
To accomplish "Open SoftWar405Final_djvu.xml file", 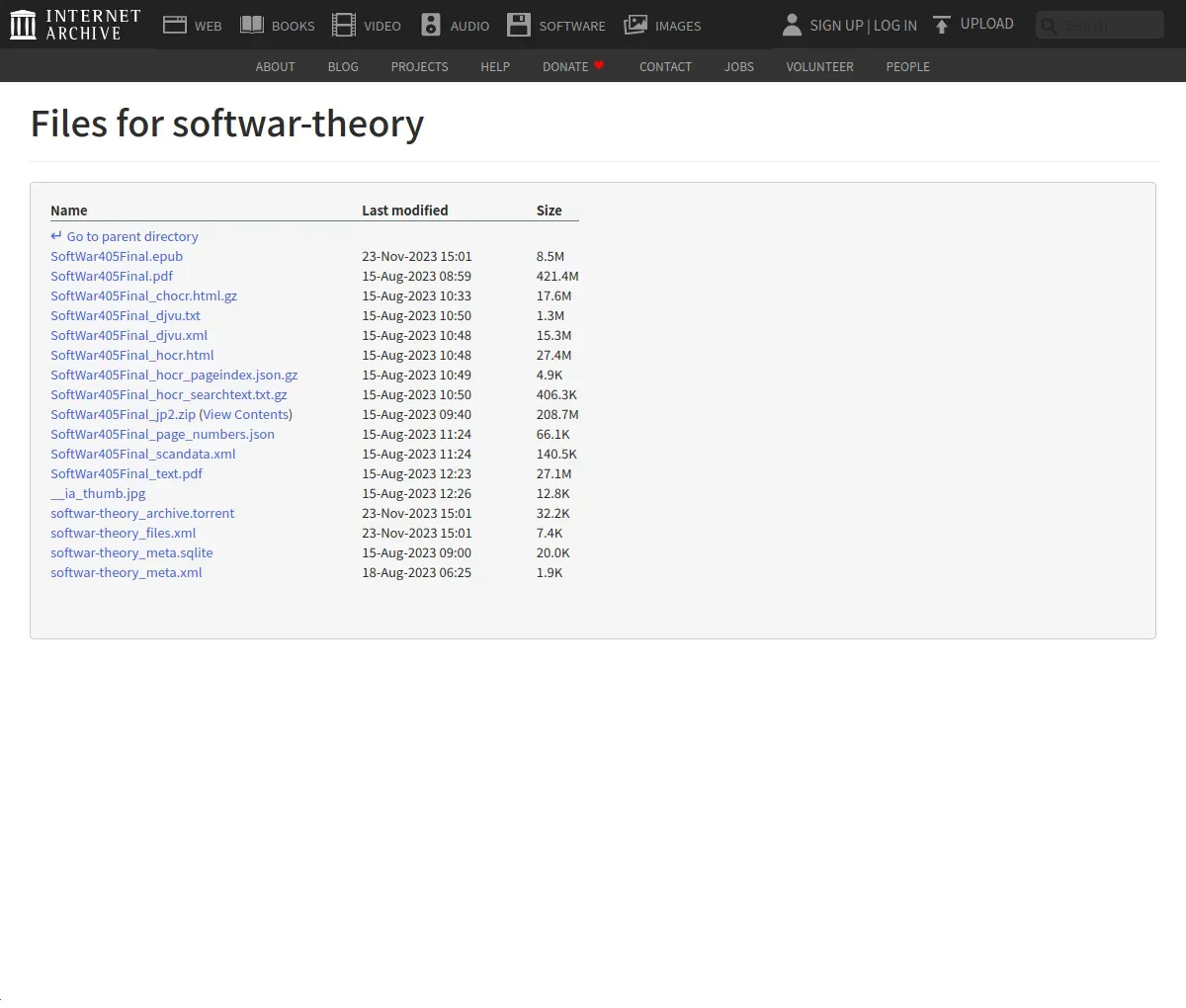I will [x=128, y=335].
